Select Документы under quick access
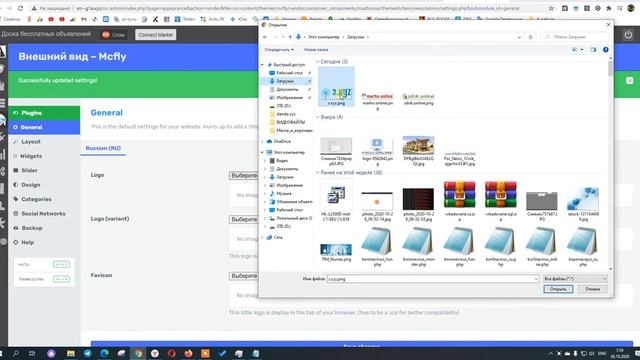The width and height of the screenshot is (640, 360). (x=287, y=89)
